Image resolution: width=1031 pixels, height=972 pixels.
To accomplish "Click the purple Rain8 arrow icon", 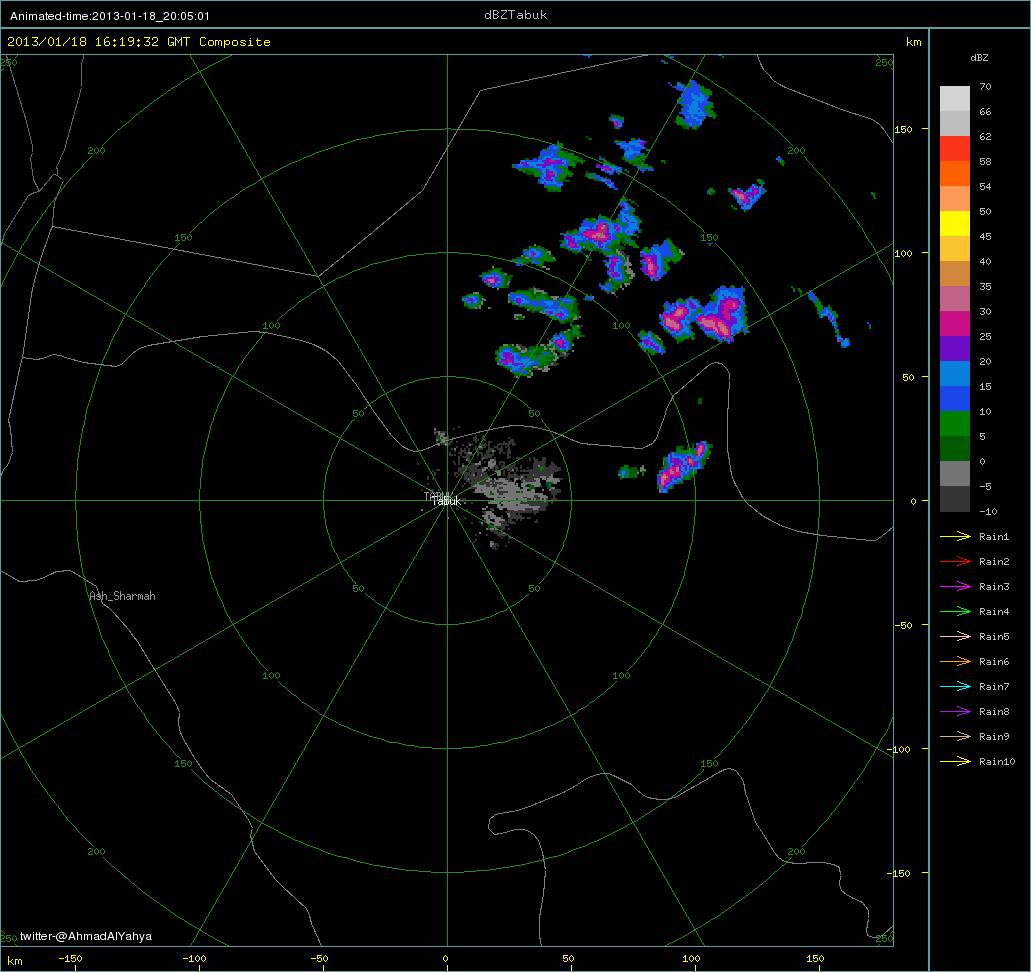I will pyautogui.click(x=955, y=712).
